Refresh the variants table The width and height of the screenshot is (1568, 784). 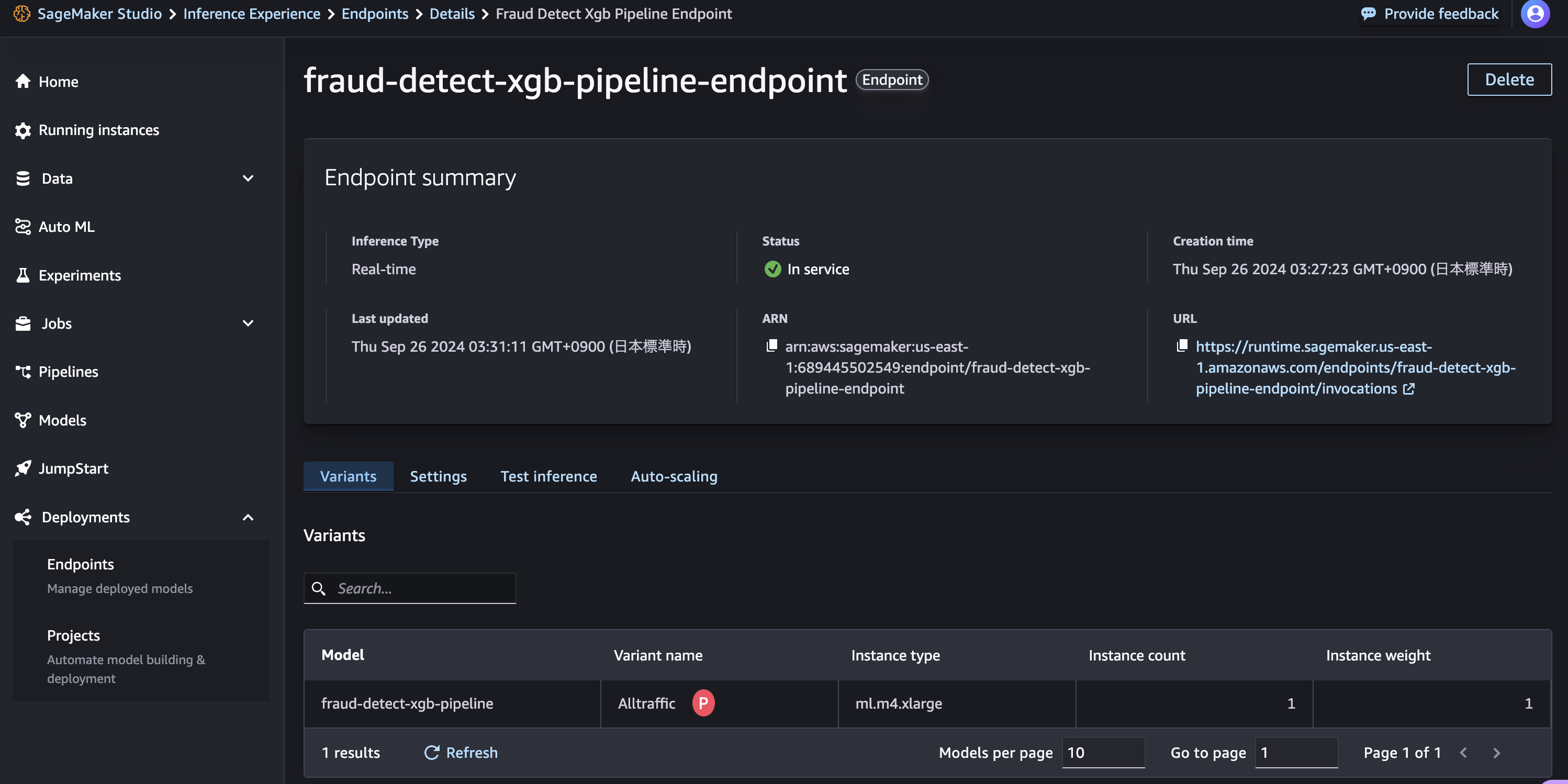coord(461,753)
